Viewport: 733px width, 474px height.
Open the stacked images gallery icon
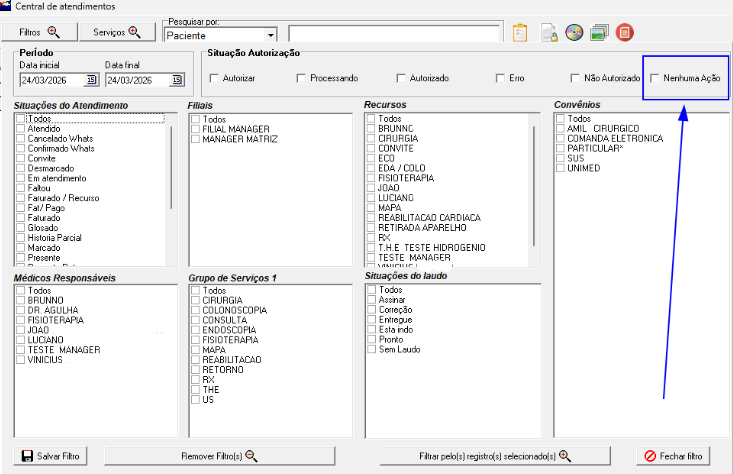599,32
